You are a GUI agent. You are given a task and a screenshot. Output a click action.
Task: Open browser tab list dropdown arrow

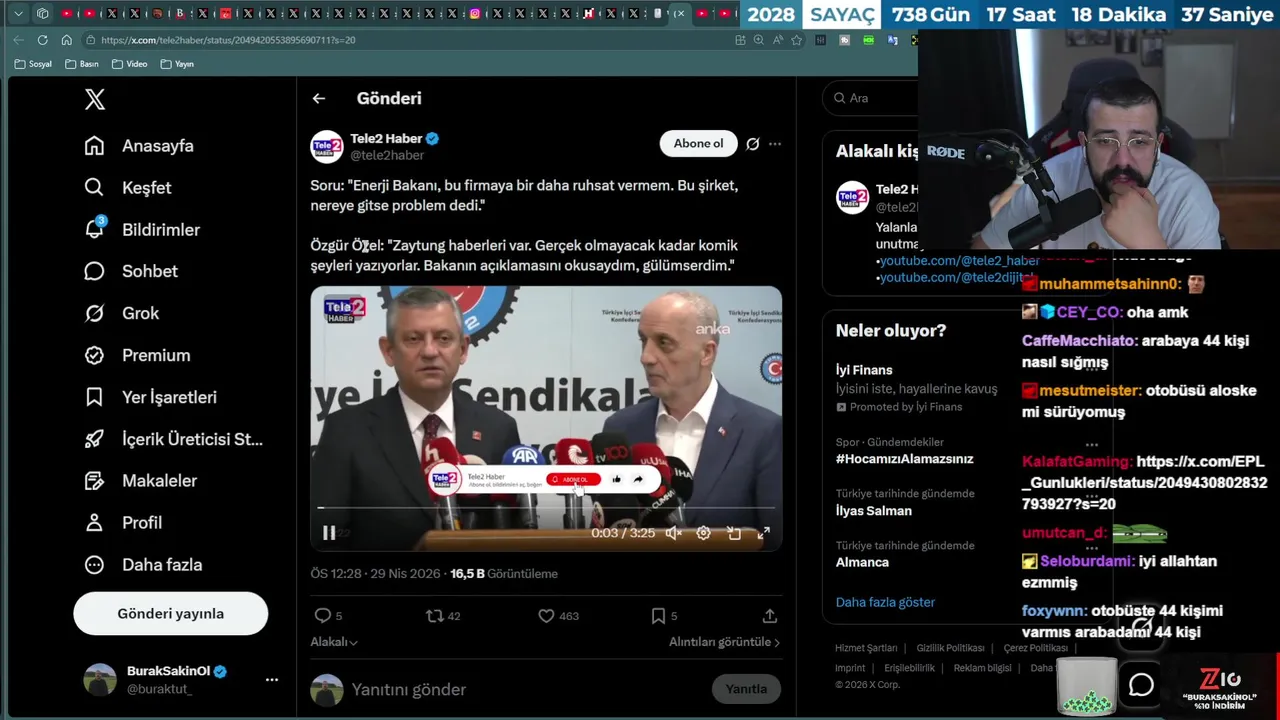coord(18,13)
